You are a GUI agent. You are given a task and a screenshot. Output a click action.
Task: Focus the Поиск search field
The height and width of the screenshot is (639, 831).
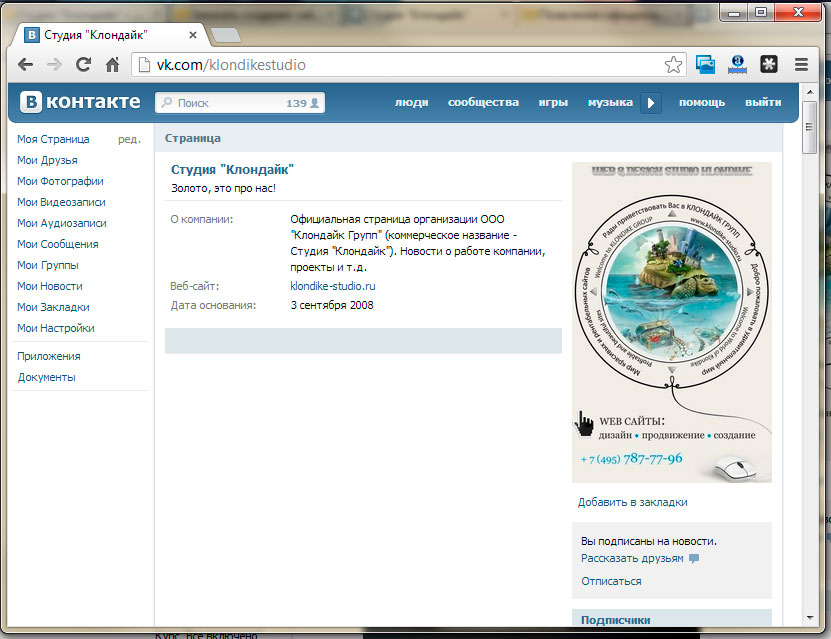[240, 103]
